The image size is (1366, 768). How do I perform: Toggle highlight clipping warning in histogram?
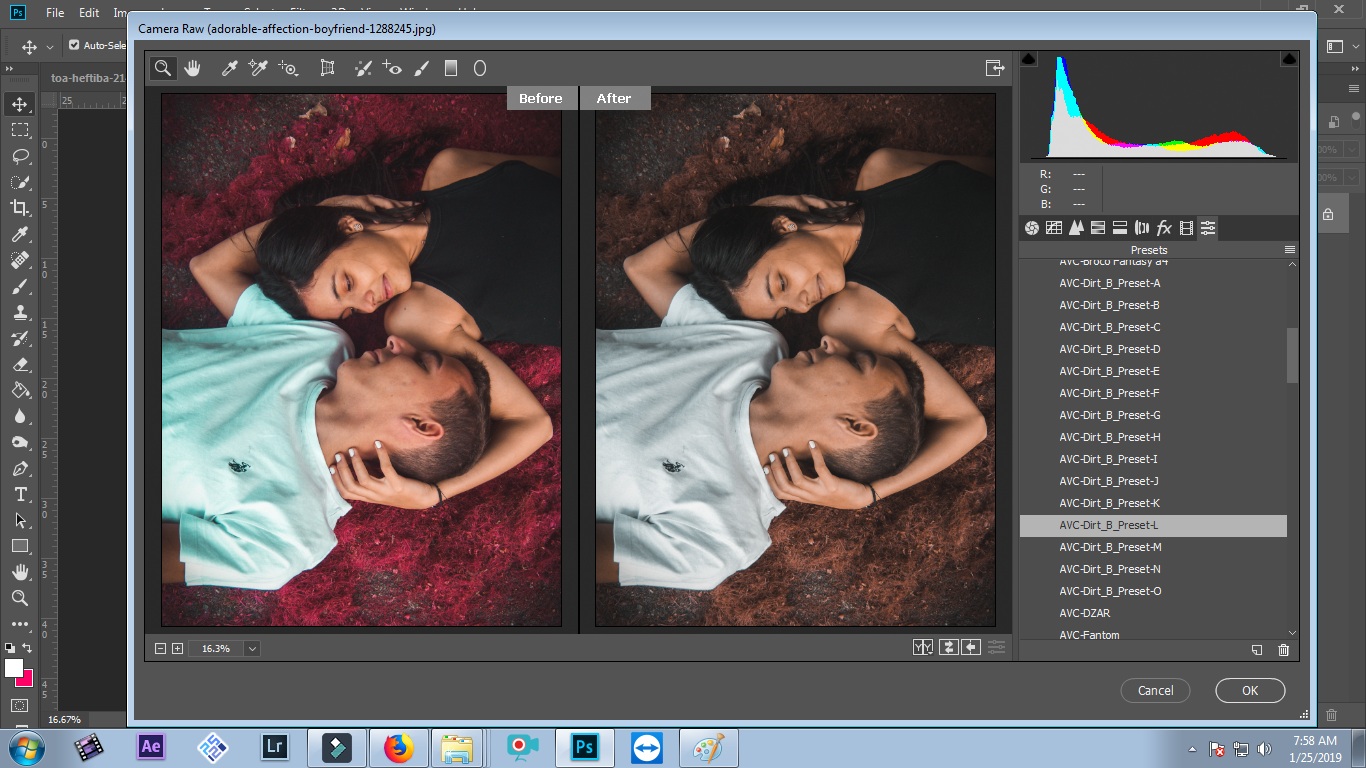[1289, 60]
